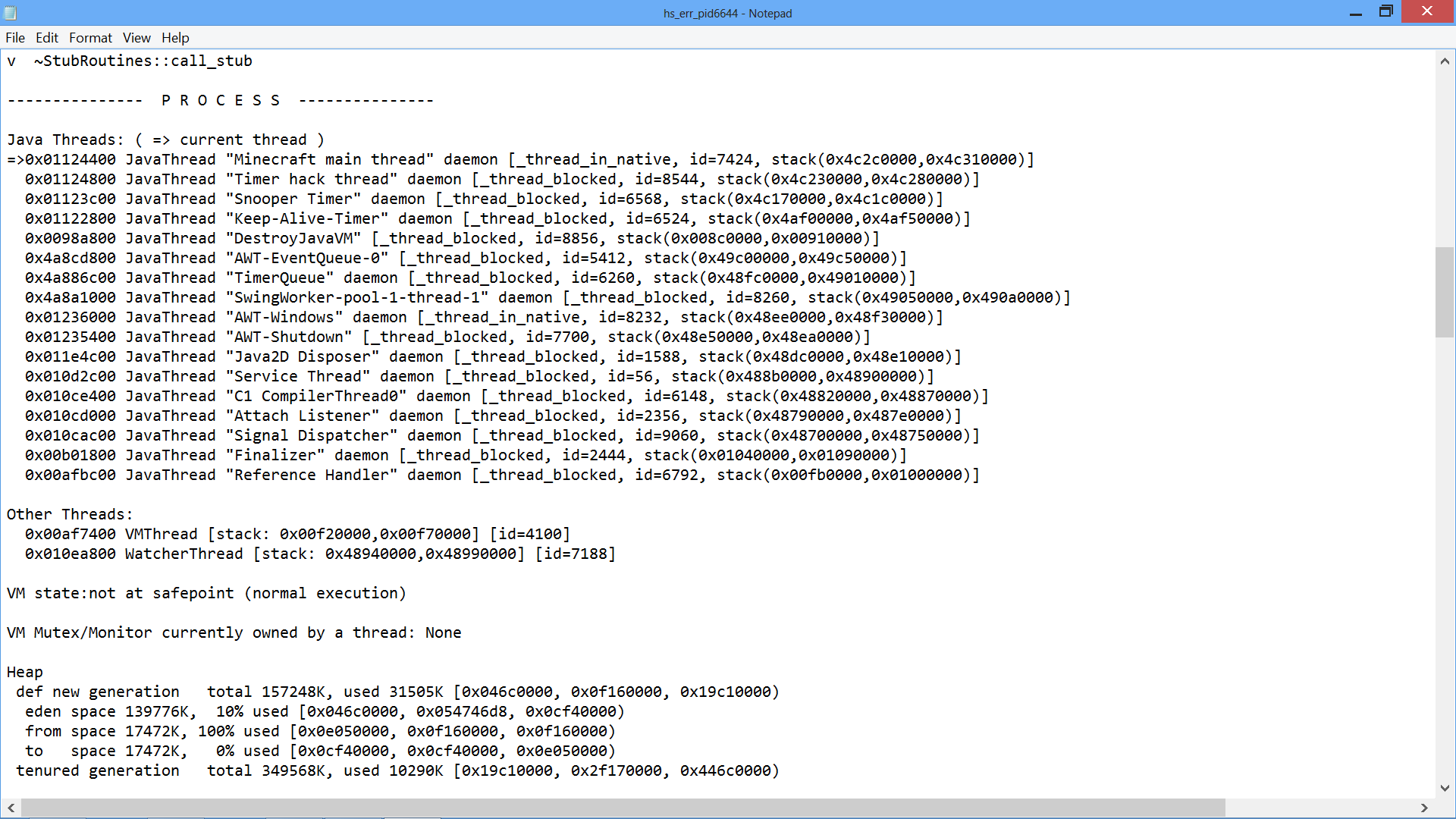1456x819 pixels.
Task: Open the Format menu
Action: [x=90, y=38]
